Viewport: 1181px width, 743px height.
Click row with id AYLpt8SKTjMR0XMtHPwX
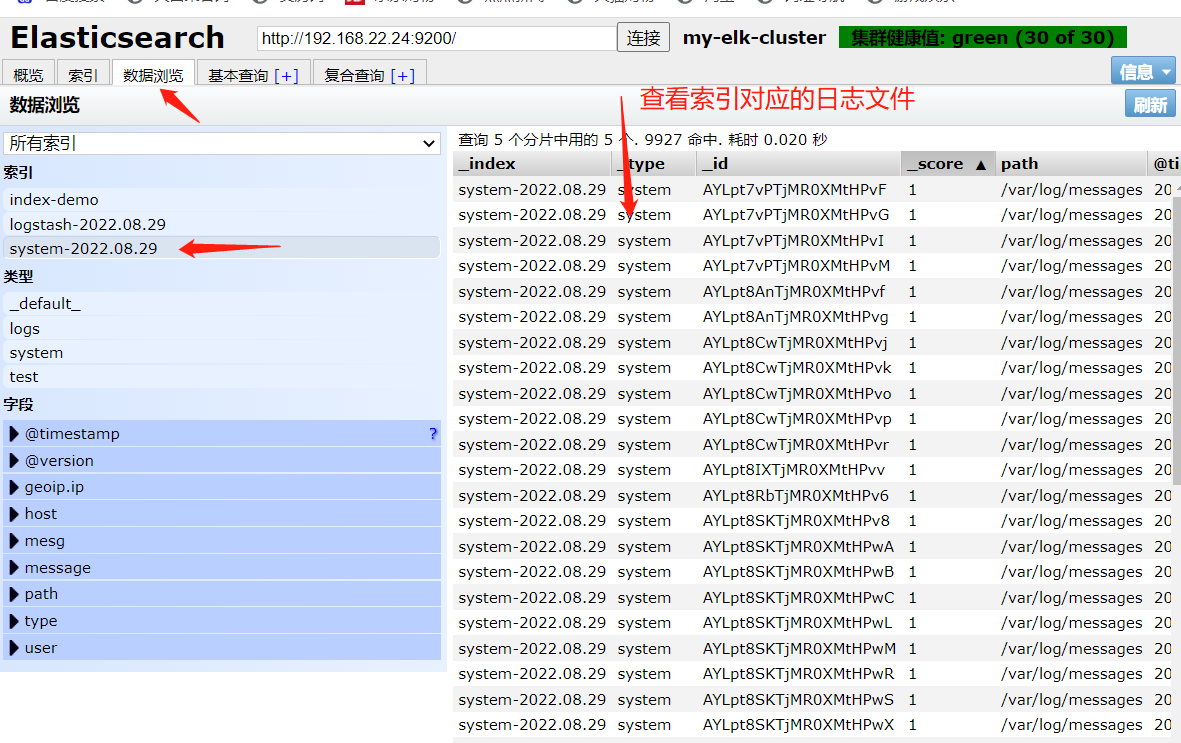click(813, 725)
